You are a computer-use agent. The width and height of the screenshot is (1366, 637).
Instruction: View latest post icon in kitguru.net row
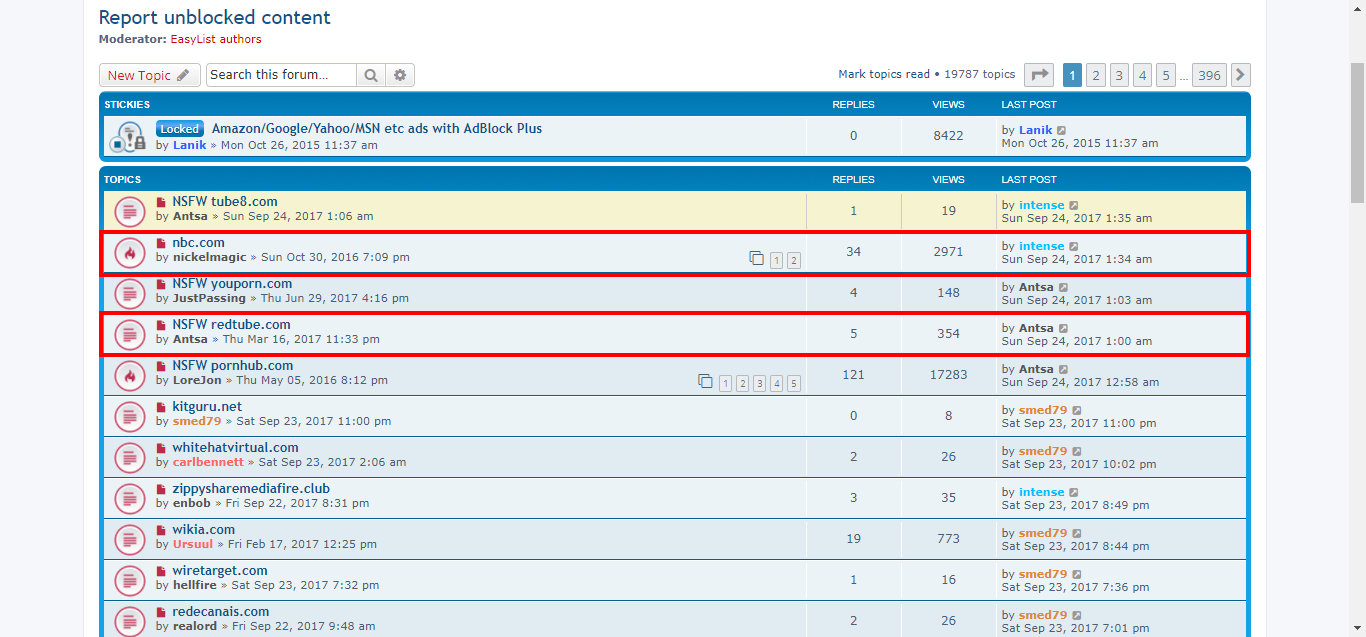coord(1077,411)
